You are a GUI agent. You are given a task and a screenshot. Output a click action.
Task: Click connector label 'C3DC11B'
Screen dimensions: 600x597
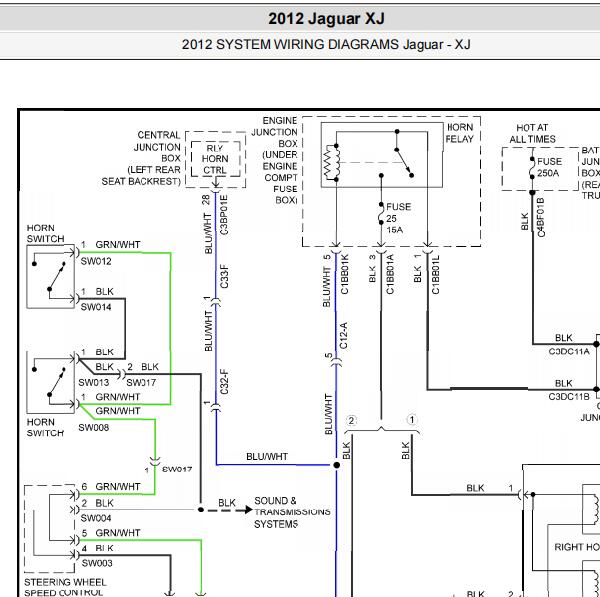point(569,396)
